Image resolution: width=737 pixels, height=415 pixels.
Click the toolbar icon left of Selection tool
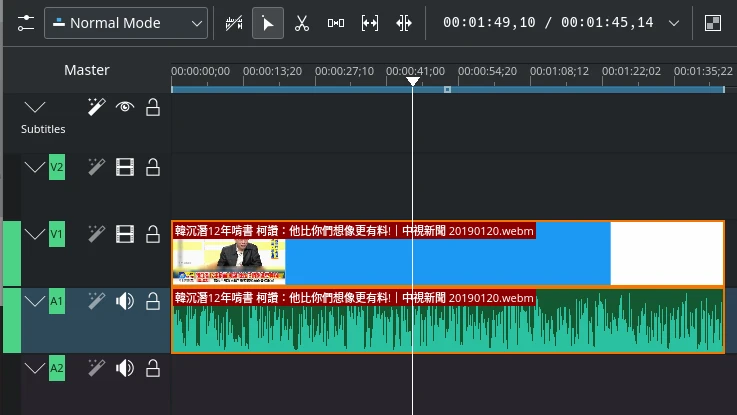click(x=233, y=22)
